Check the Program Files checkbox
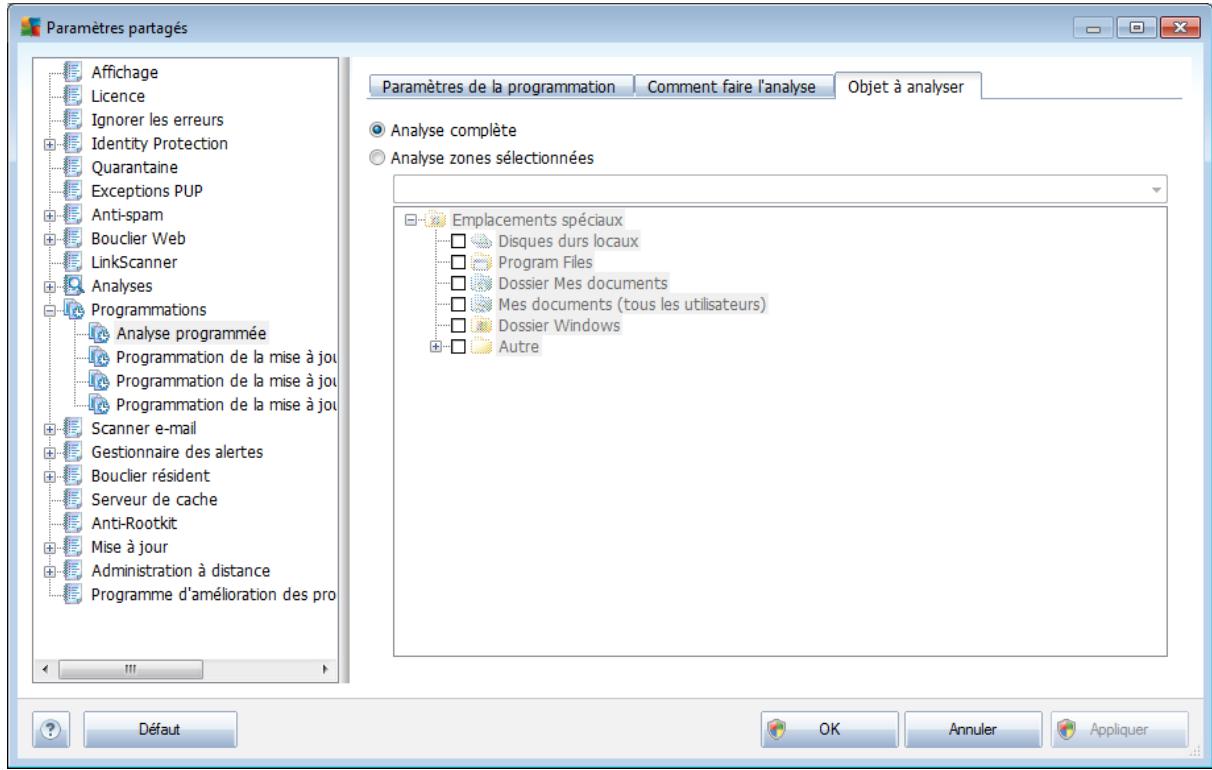This screenshot has height=770, width=1212. (x=458, y=263)
